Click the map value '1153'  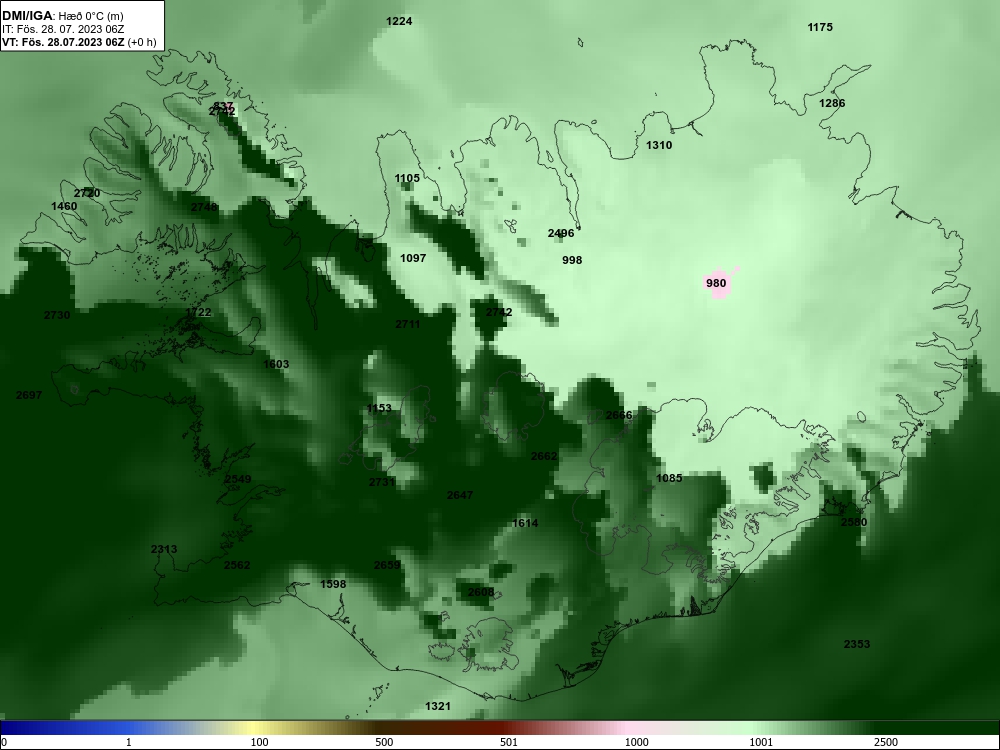pyautogui.click(x=379, y=409)
